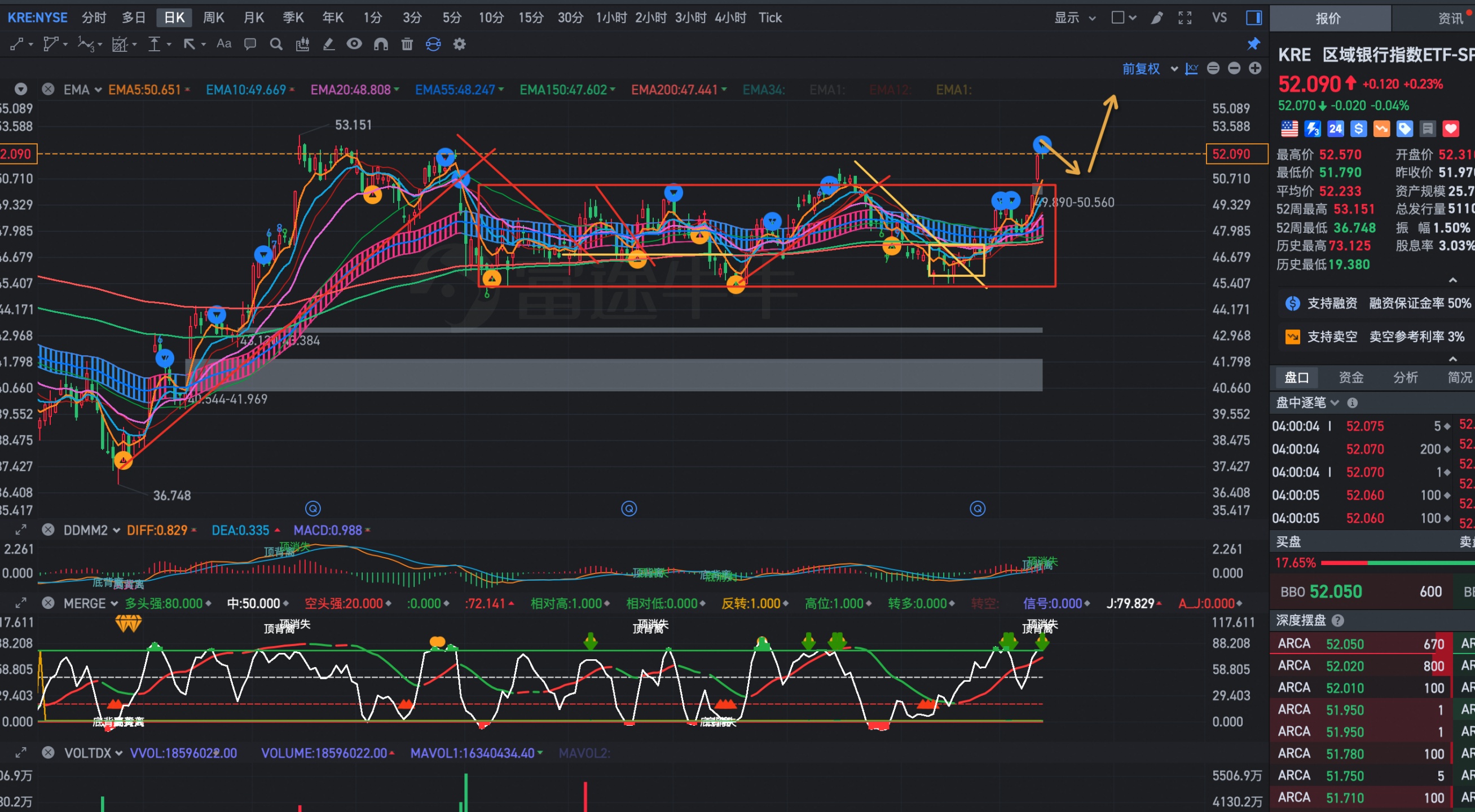Click the EMA20 pink value label

[350, 90]
